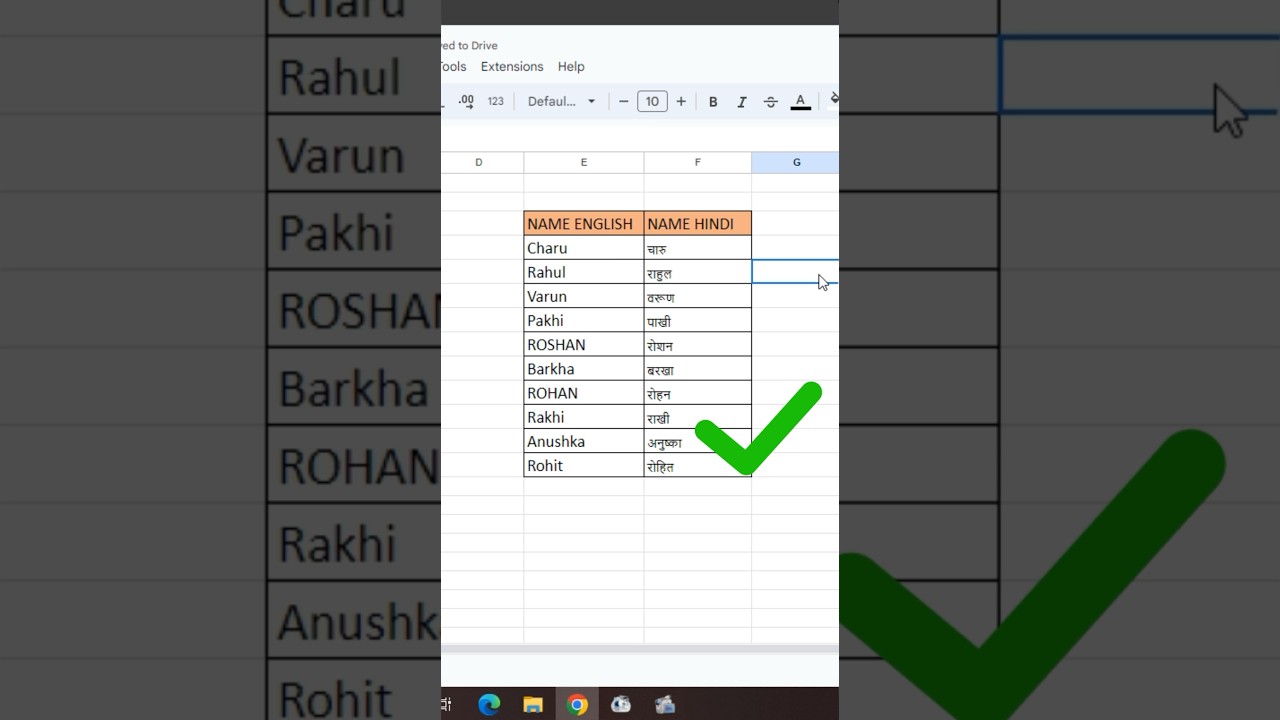Select column G header
Viewport: 1280px width, 720px height.
tap(796, 162)
